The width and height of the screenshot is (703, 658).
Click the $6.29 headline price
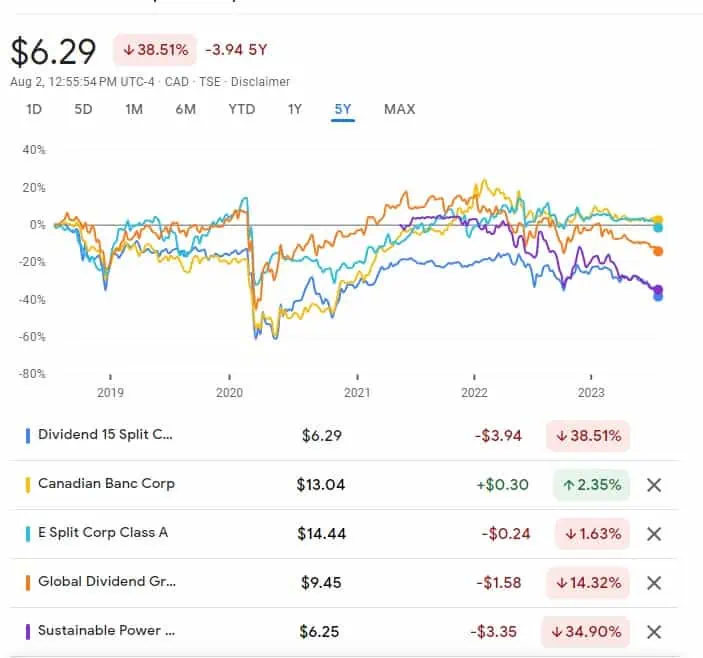coord(53,52)
